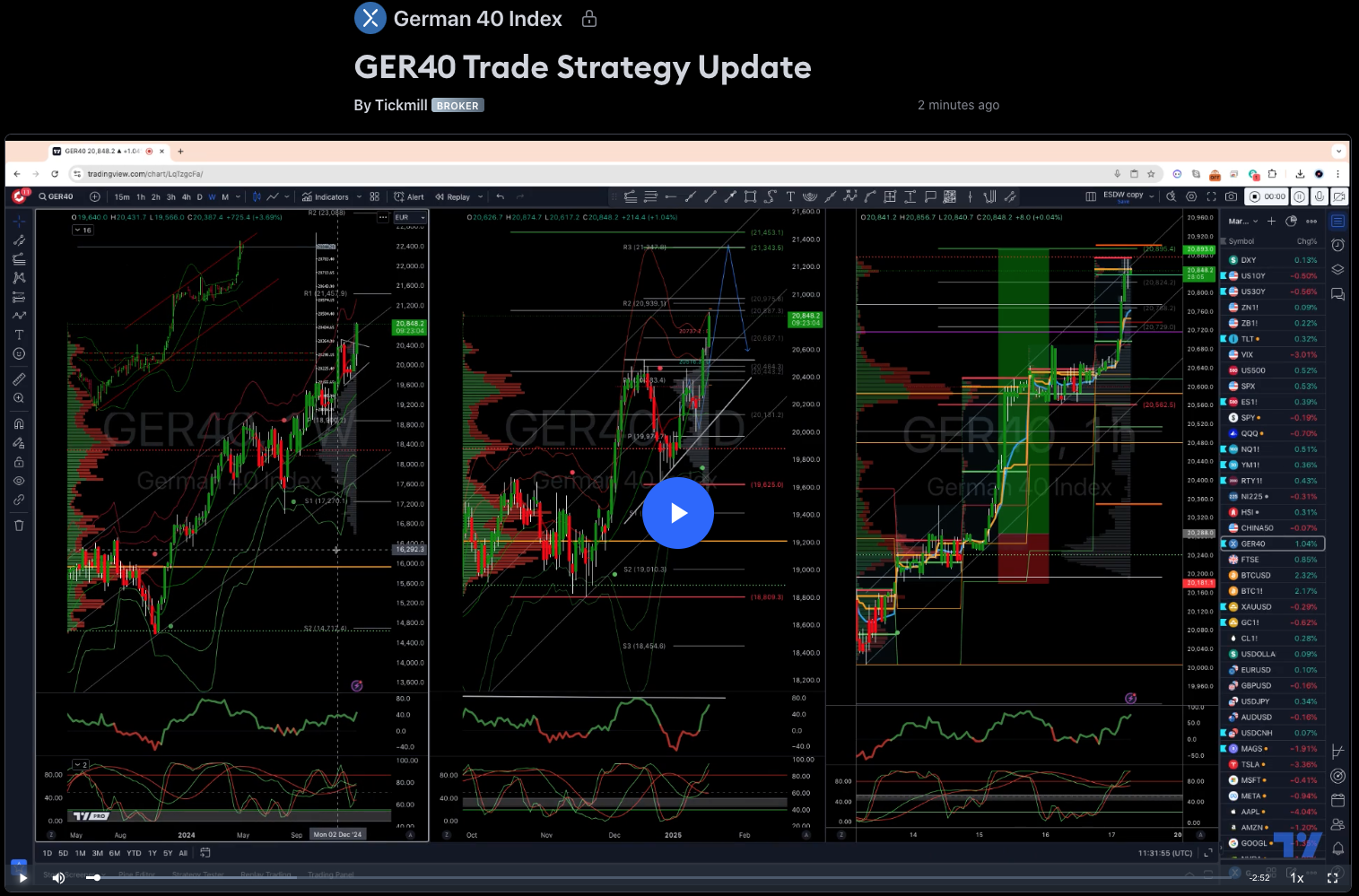Play the GER40 video with center button
Screen dimensions: 1359x896
pos(678,513)
